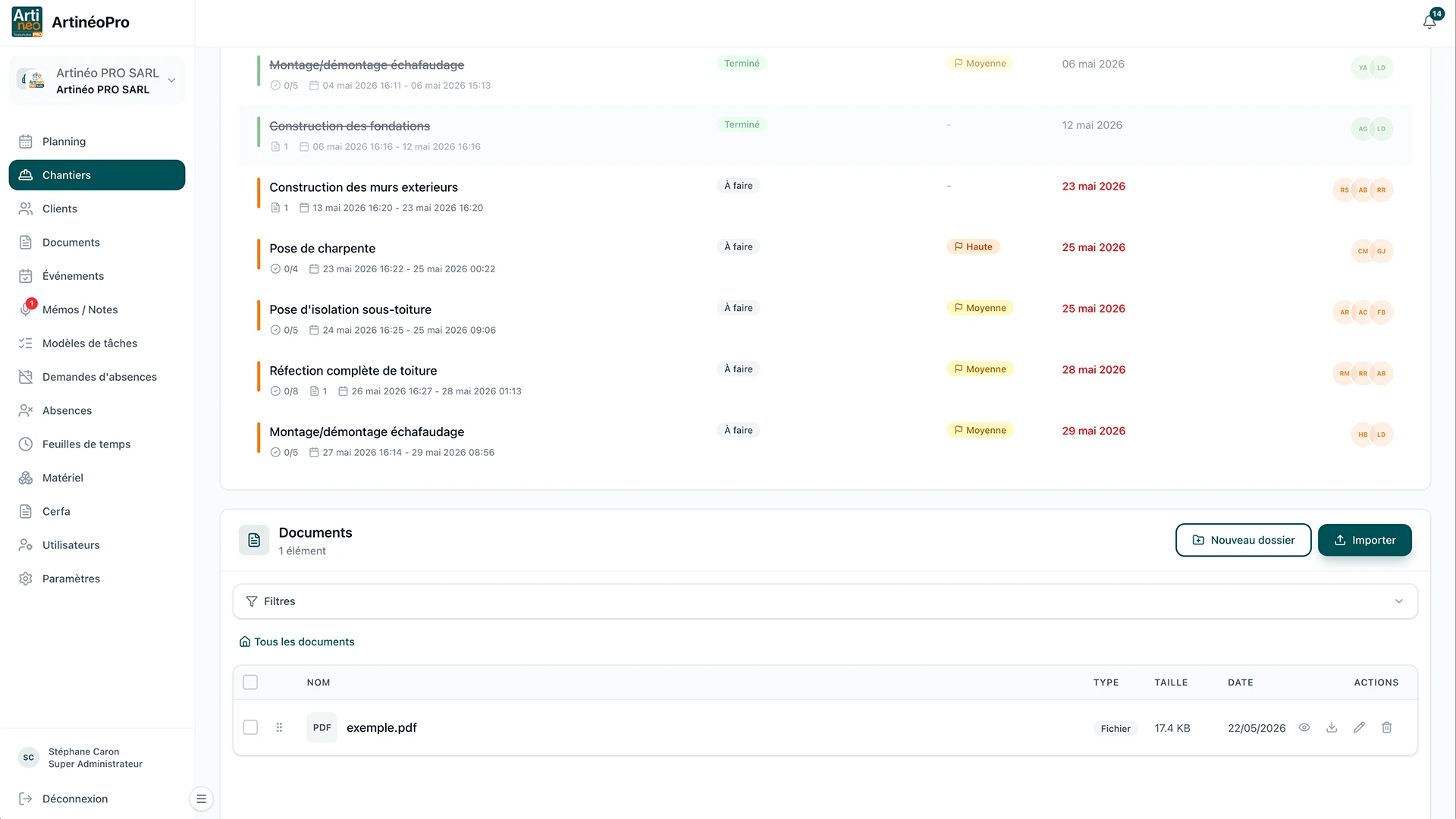1456x819 pixels.
Task: Open the exemple.pdf file
Action: [381, 727]
